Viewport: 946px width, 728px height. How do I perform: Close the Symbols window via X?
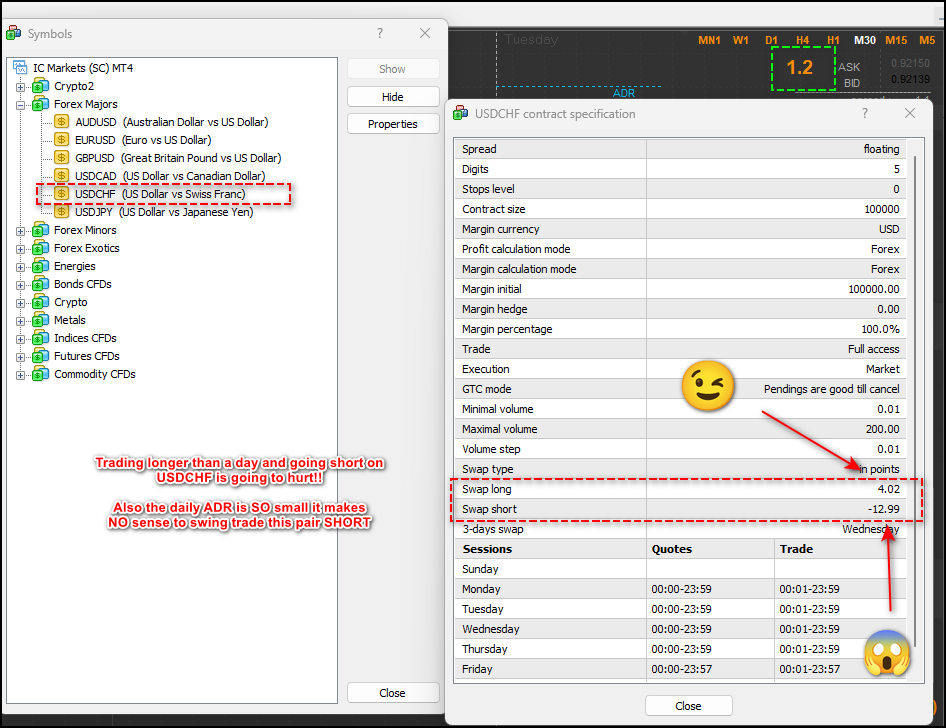click(x=425, y=33)
